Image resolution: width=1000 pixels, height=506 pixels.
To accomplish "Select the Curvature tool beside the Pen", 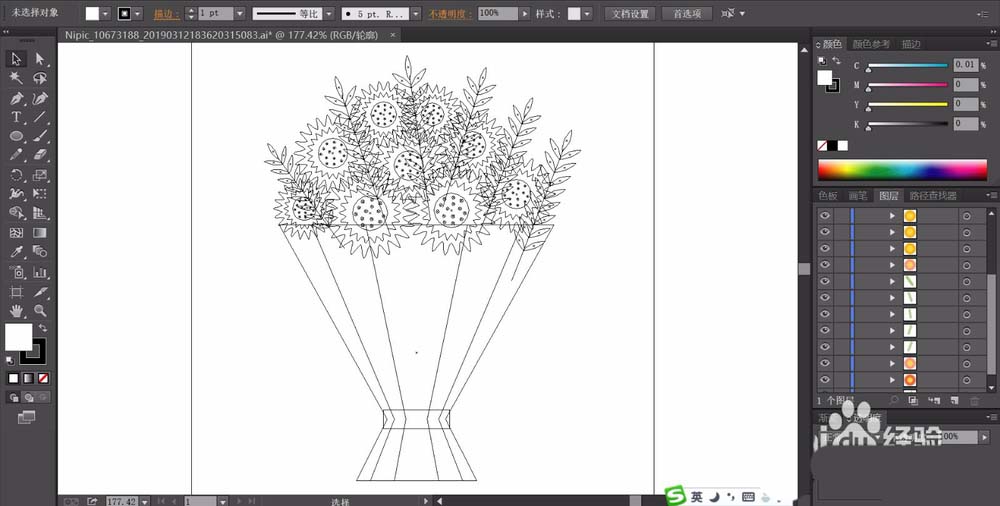I will (x=40, y=98).
